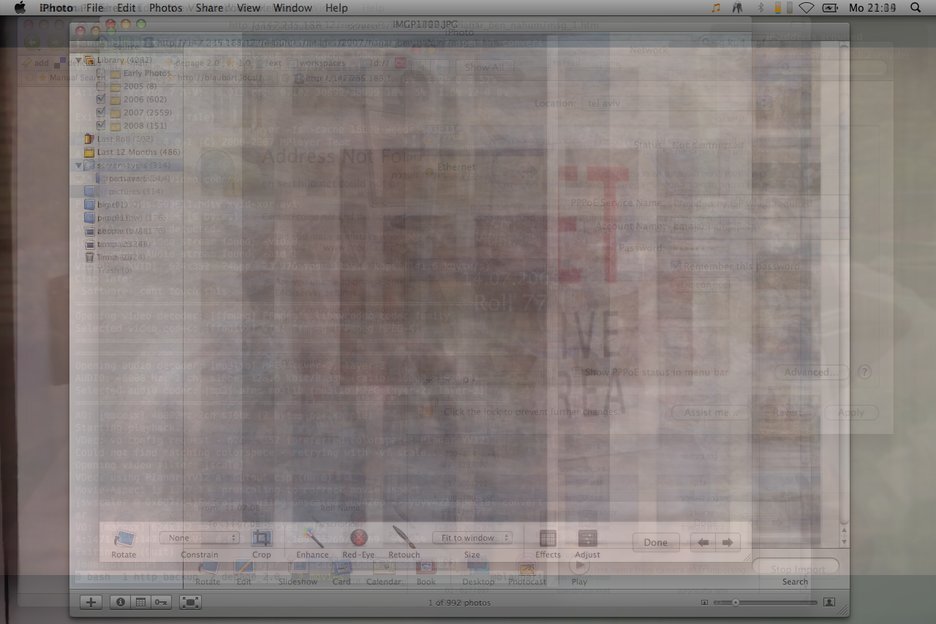The image size is (936, 624).
Task: Open the Constrain dropdown set to None
Action: pos(200,538)
